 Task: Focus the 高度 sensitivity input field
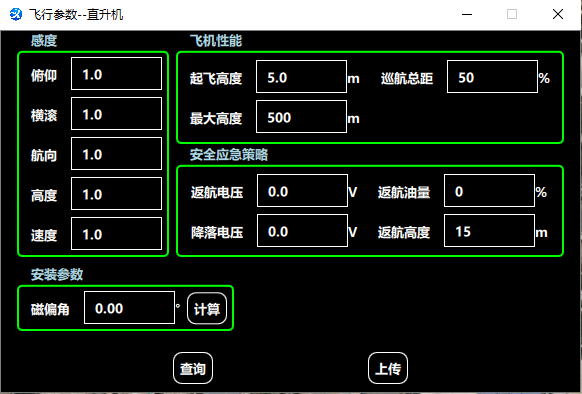click(116, 193)
